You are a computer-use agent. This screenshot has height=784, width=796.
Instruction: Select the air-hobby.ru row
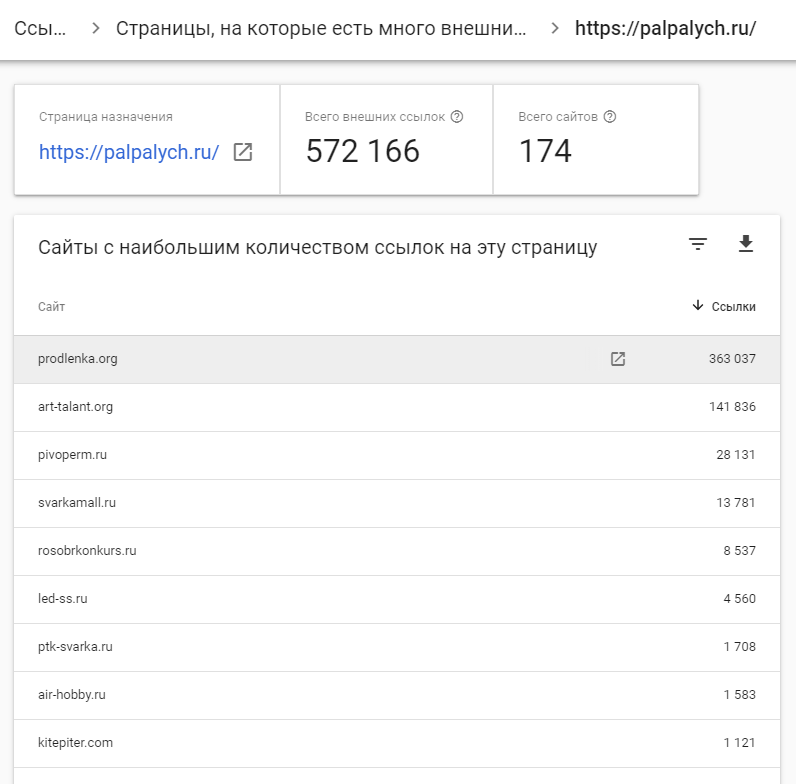397,695
